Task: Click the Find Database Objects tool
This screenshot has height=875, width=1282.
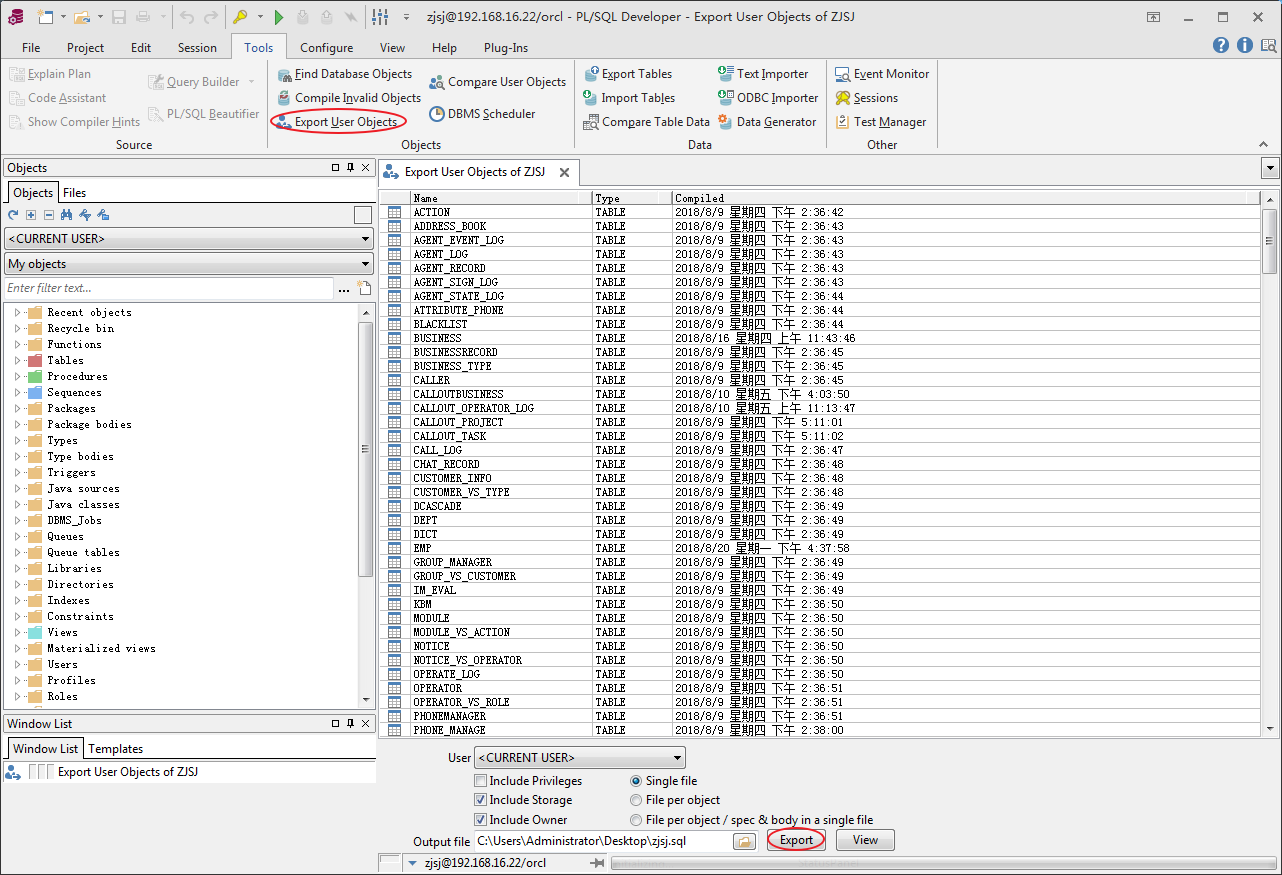Action: click(344, 74)
